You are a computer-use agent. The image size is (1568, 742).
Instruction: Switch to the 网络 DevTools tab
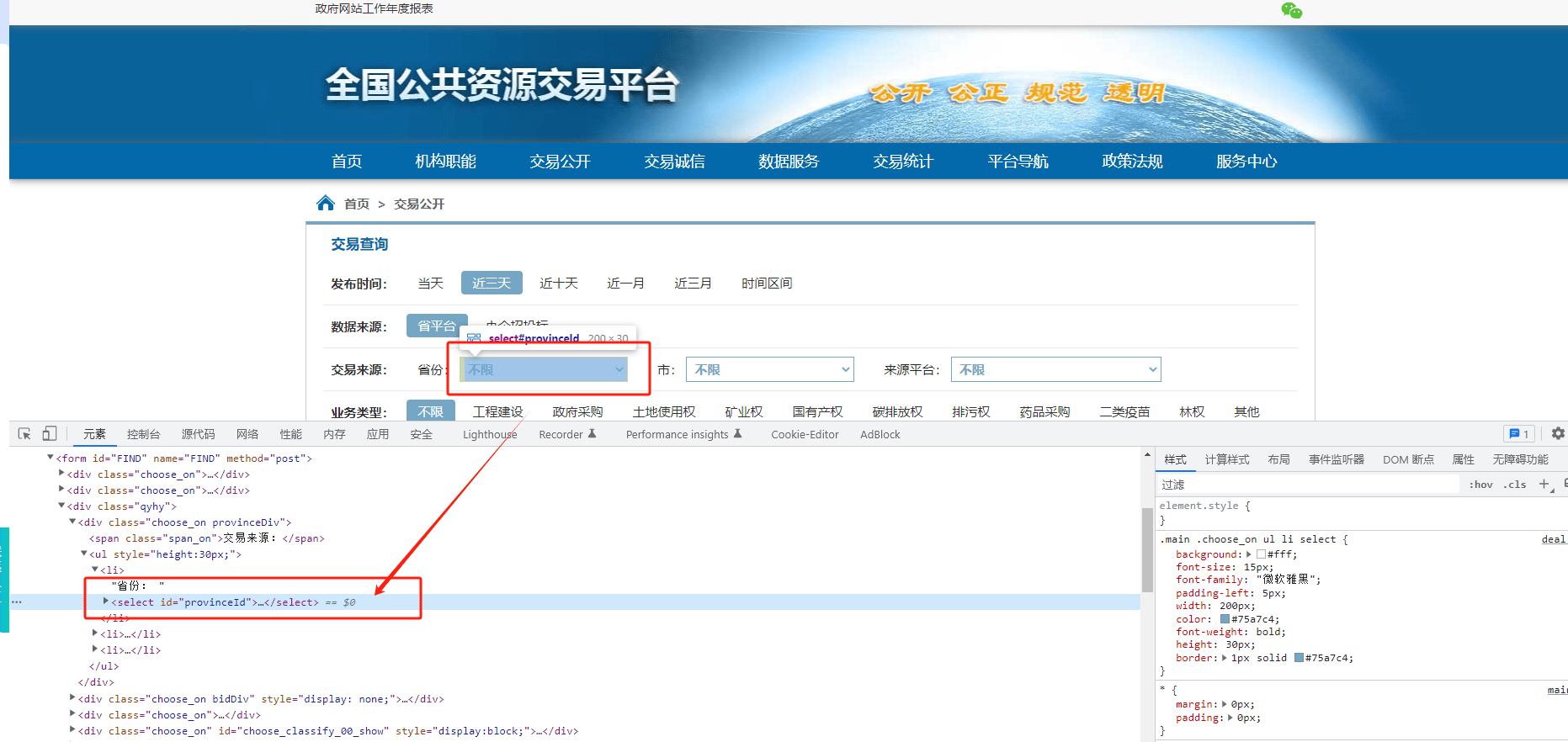click(247, 434)
